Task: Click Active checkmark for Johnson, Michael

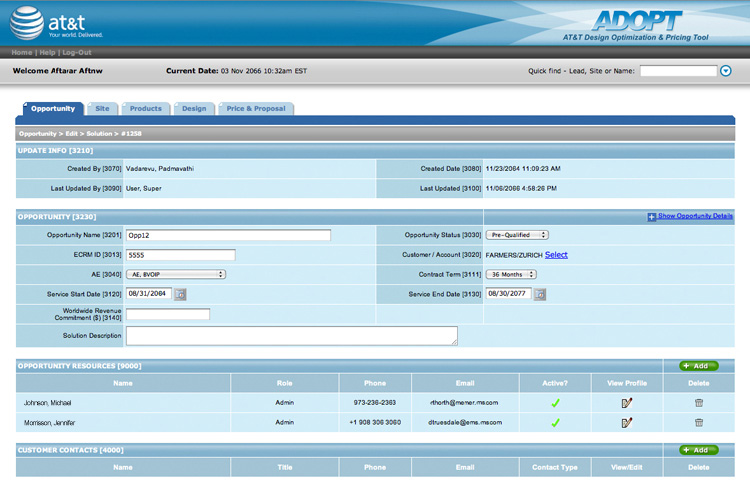Action: (x=555, y=403)
